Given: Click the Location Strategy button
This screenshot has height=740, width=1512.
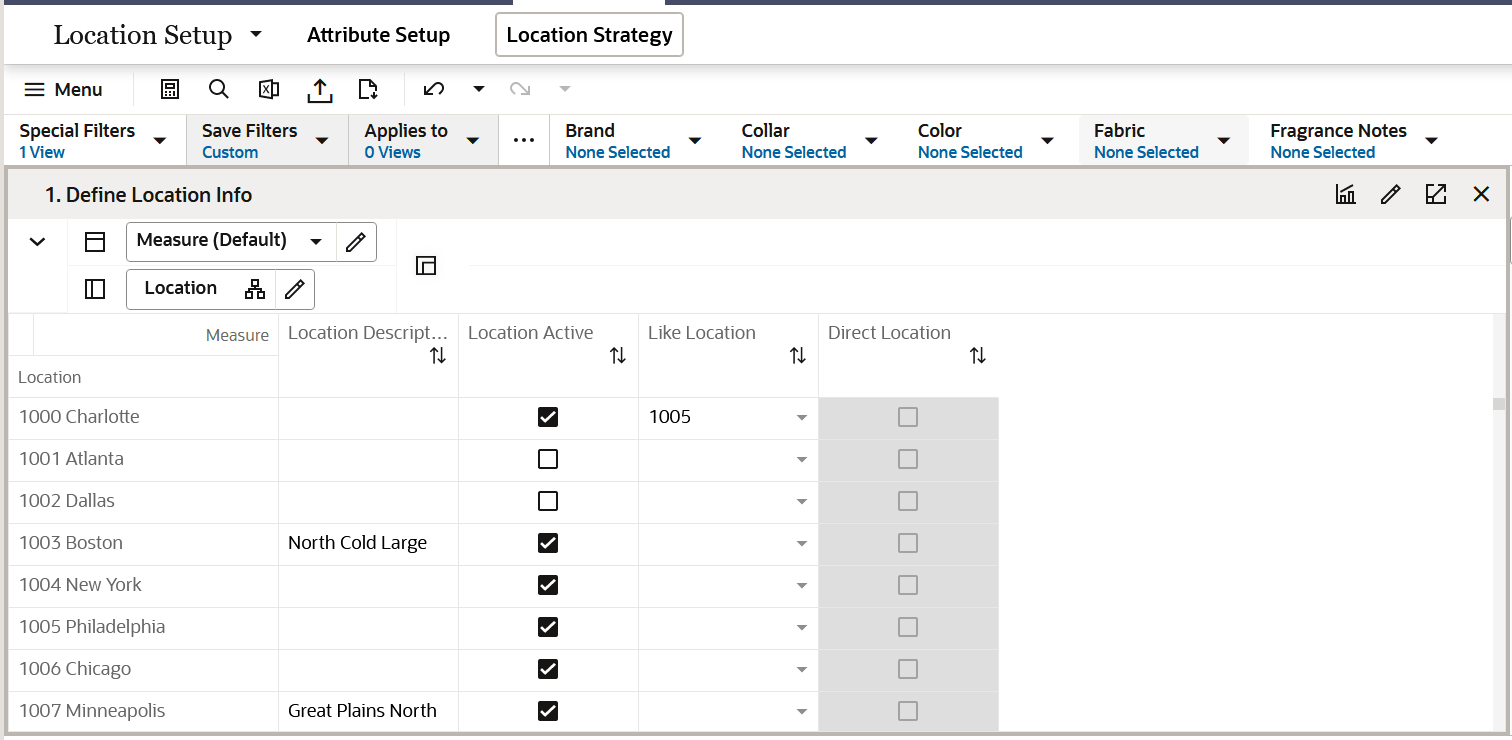Looking at the screenshot, I should click(589, 34).
